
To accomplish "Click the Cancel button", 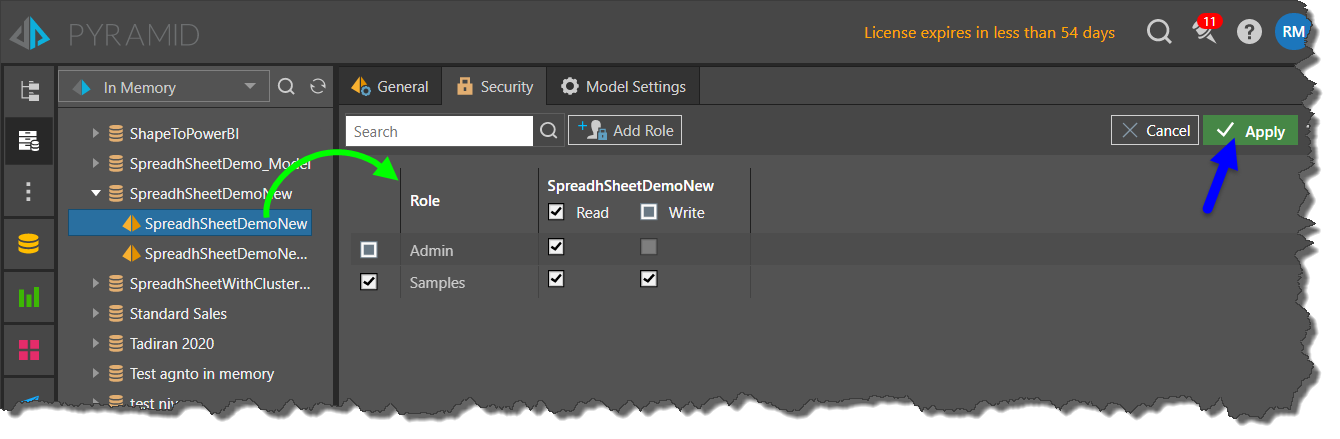I will pyautogui.click(x=1155, y=130).
